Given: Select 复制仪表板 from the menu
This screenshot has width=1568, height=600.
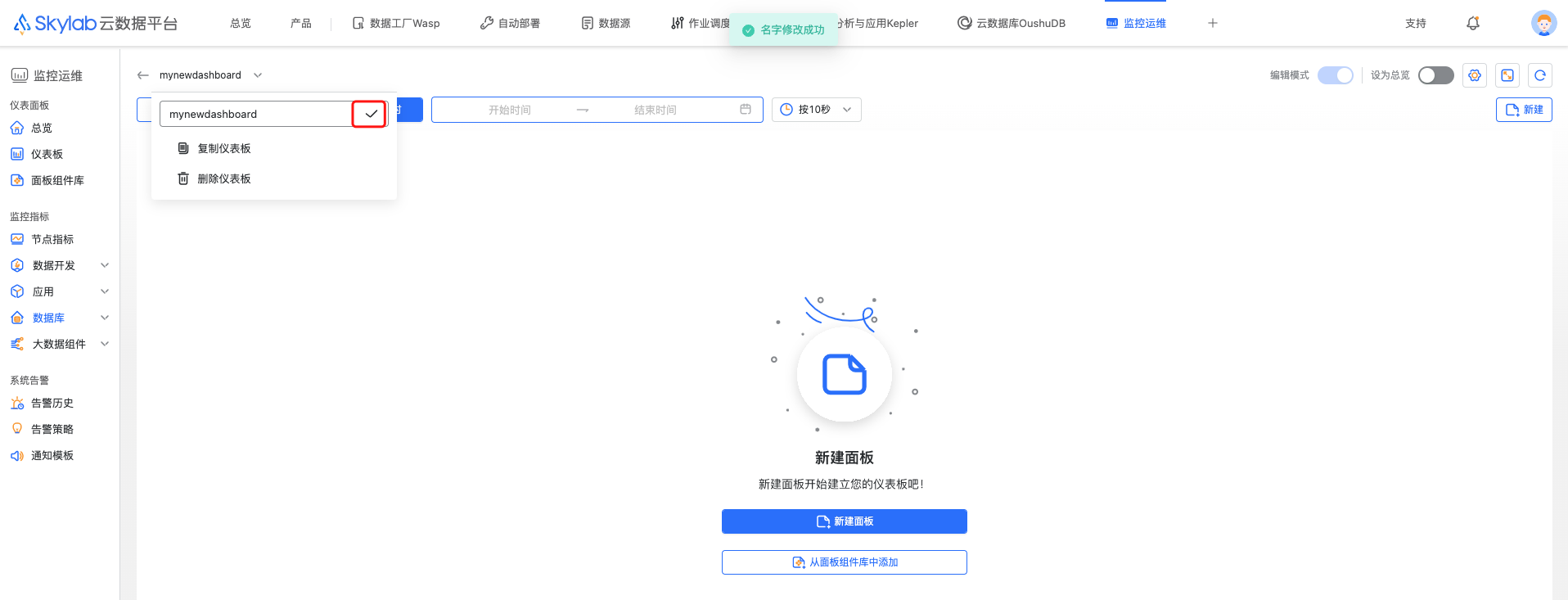Looking at the screenshot, I should 223,148.
